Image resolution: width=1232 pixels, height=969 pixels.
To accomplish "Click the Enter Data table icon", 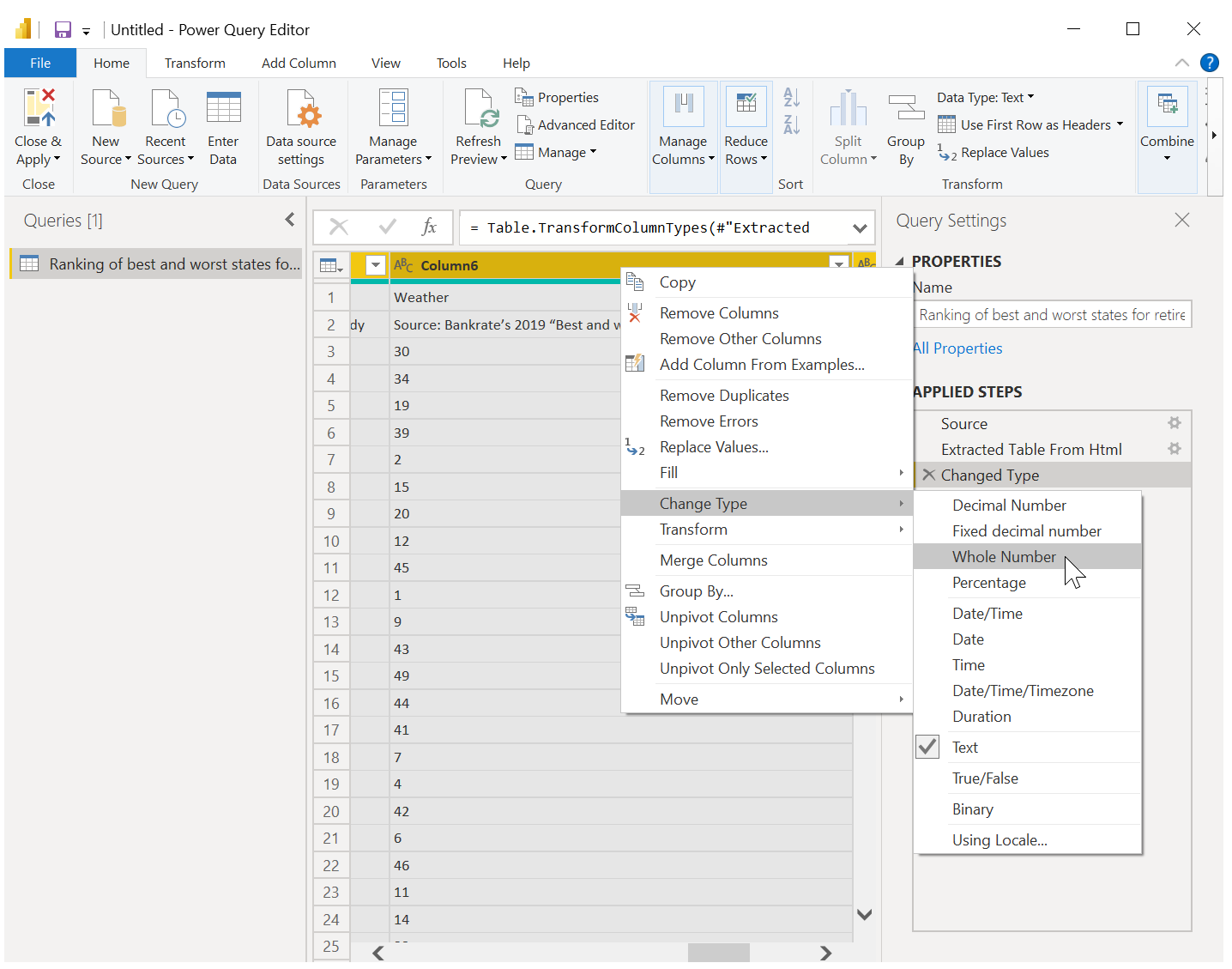I will point(223,108).
